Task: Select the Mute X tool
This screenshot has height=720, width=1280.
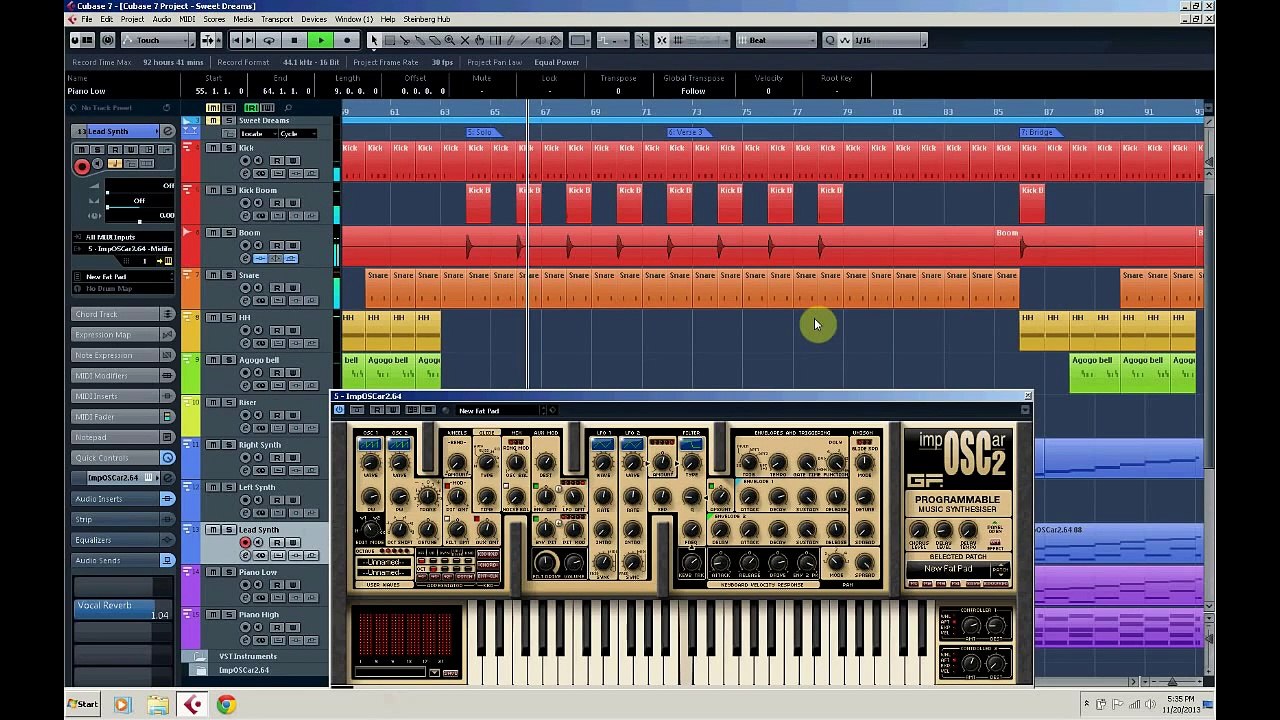Action: tap(465, 40)
